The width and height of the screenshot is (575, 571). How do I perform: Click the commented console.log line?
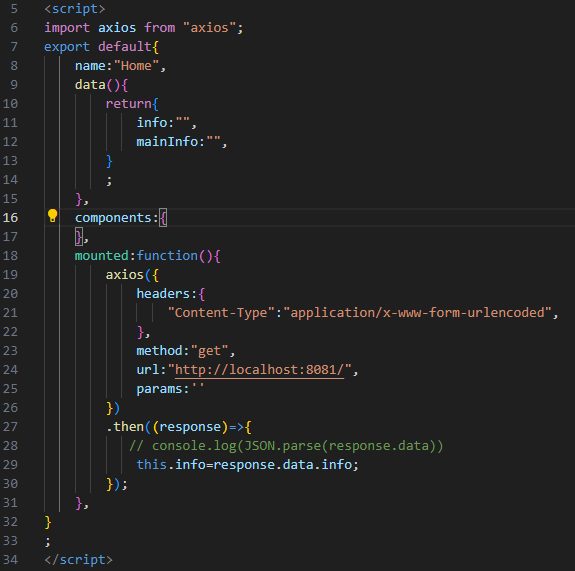tap(286, 446)
